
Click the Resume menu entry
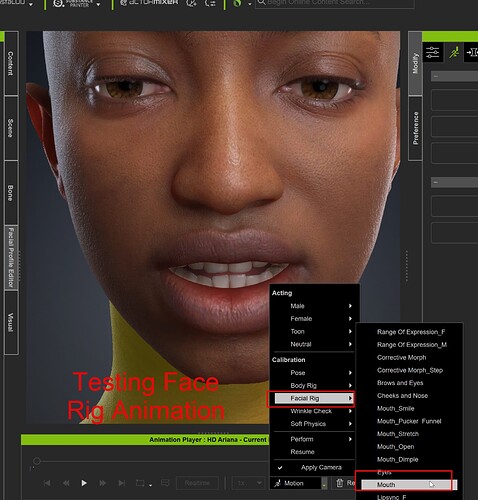(302, 452)
